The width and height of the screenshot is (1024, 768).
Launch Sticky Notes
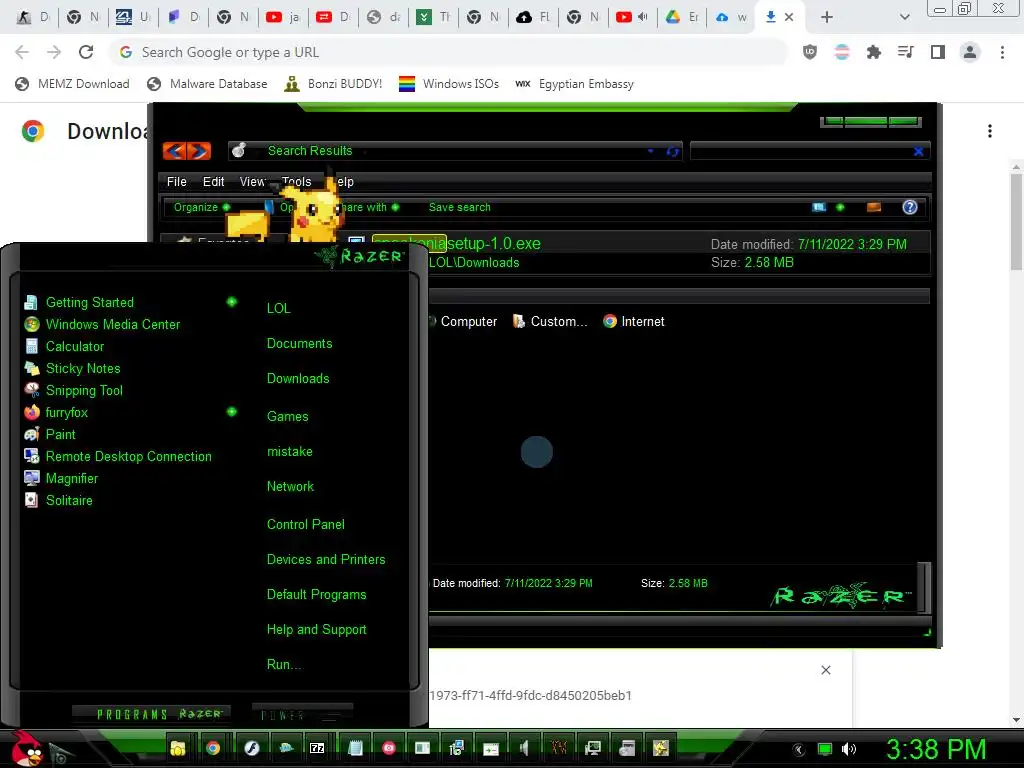tap(72, 368)
